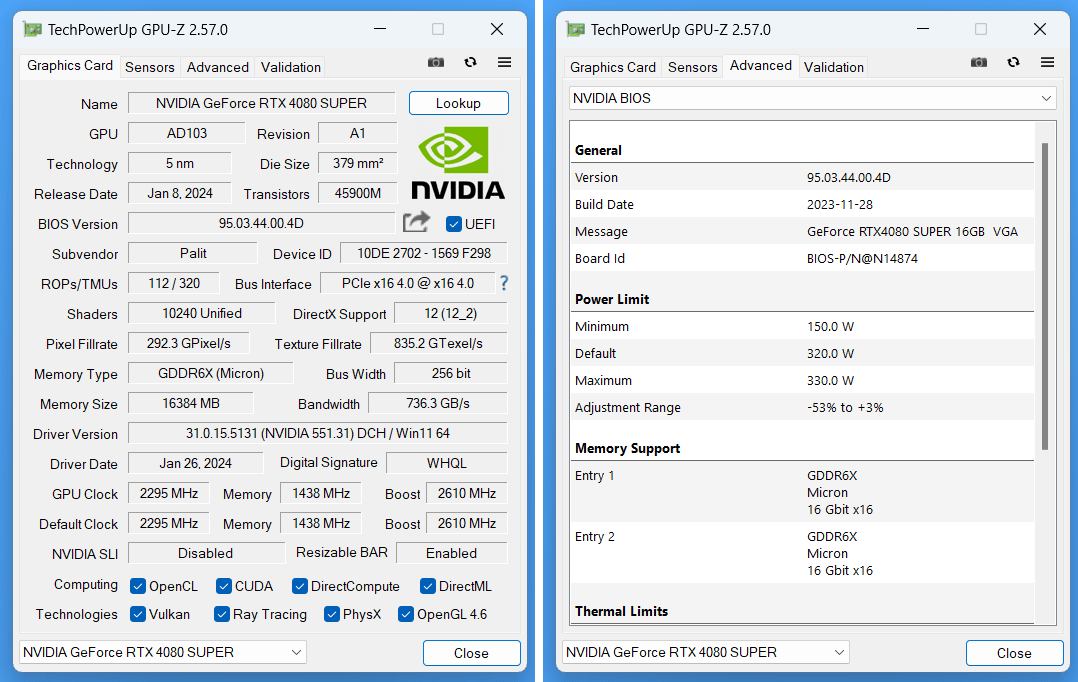Click the Resizable BAR field showing Enabled
1078x682 pixels.
[x=452, y=553]
